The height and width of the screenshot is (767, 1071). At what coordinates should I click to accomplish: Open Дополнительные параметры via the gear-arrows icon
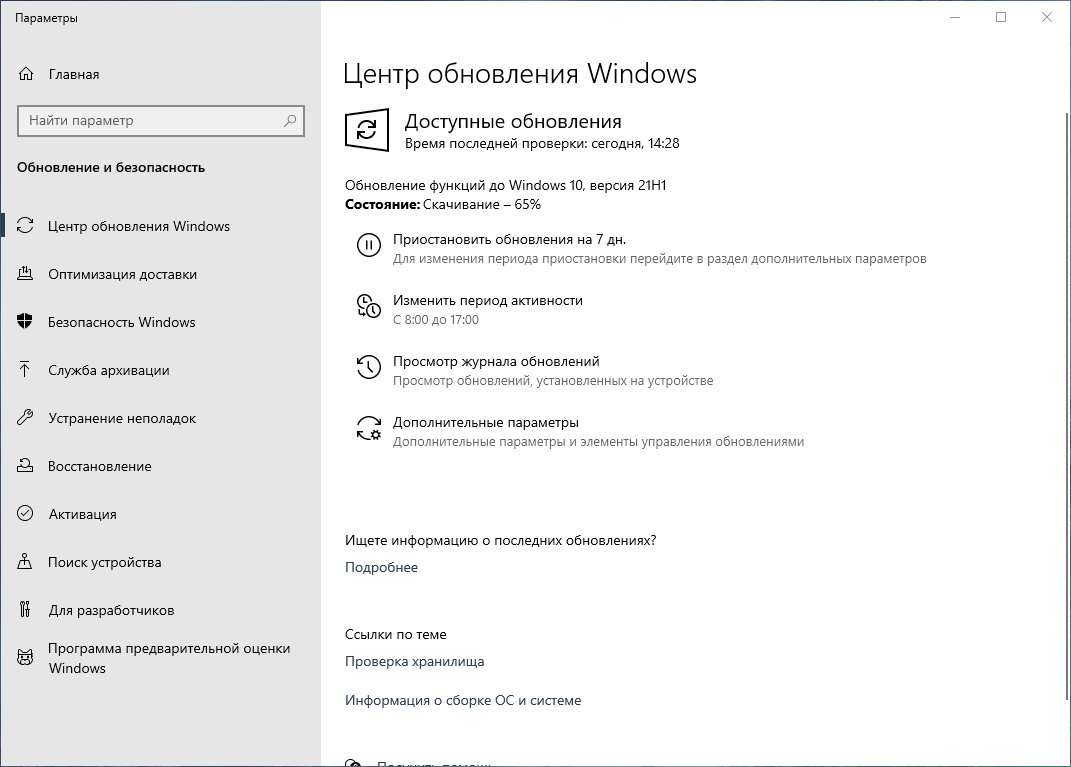click(x=369, y=428)
